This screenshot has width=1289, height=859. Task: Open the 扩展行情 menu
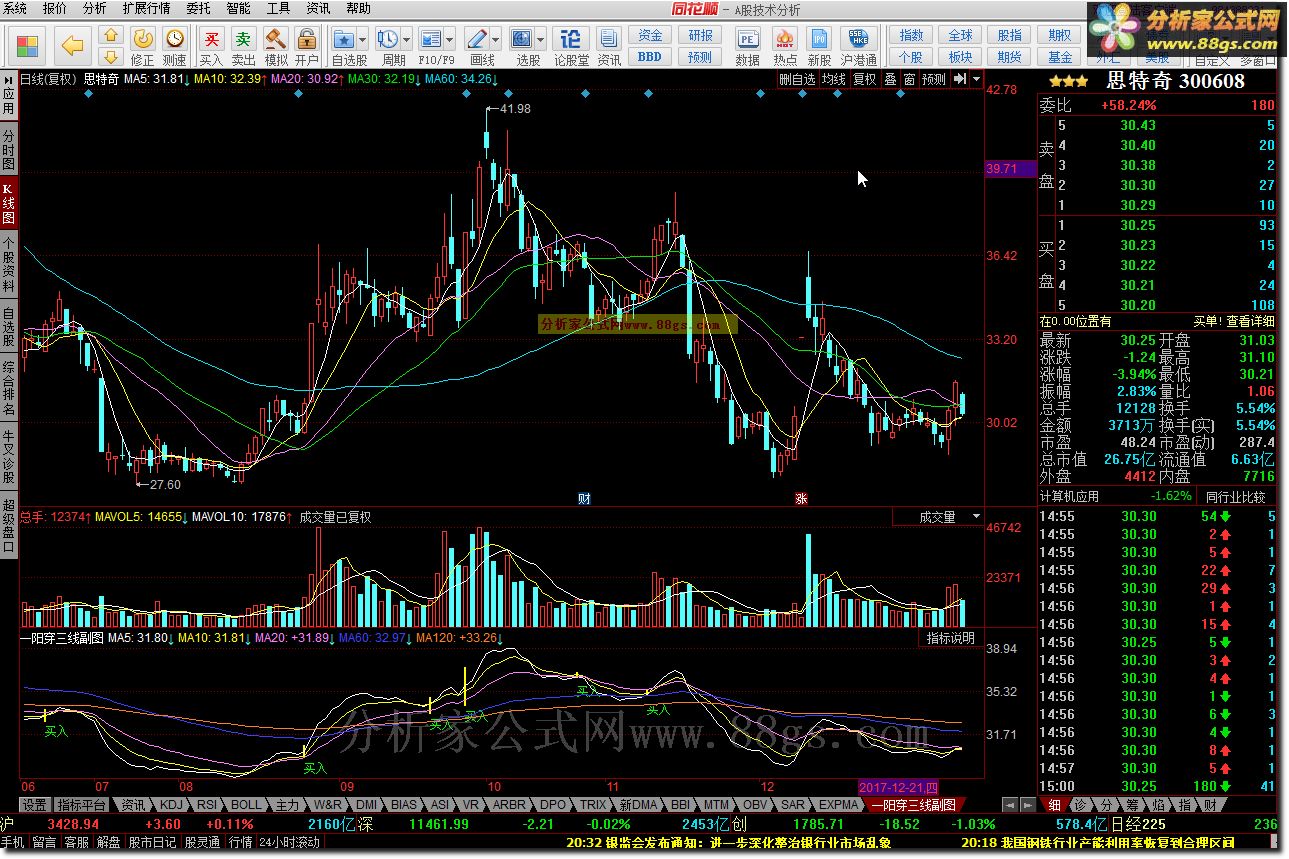(x=145, y=8)
